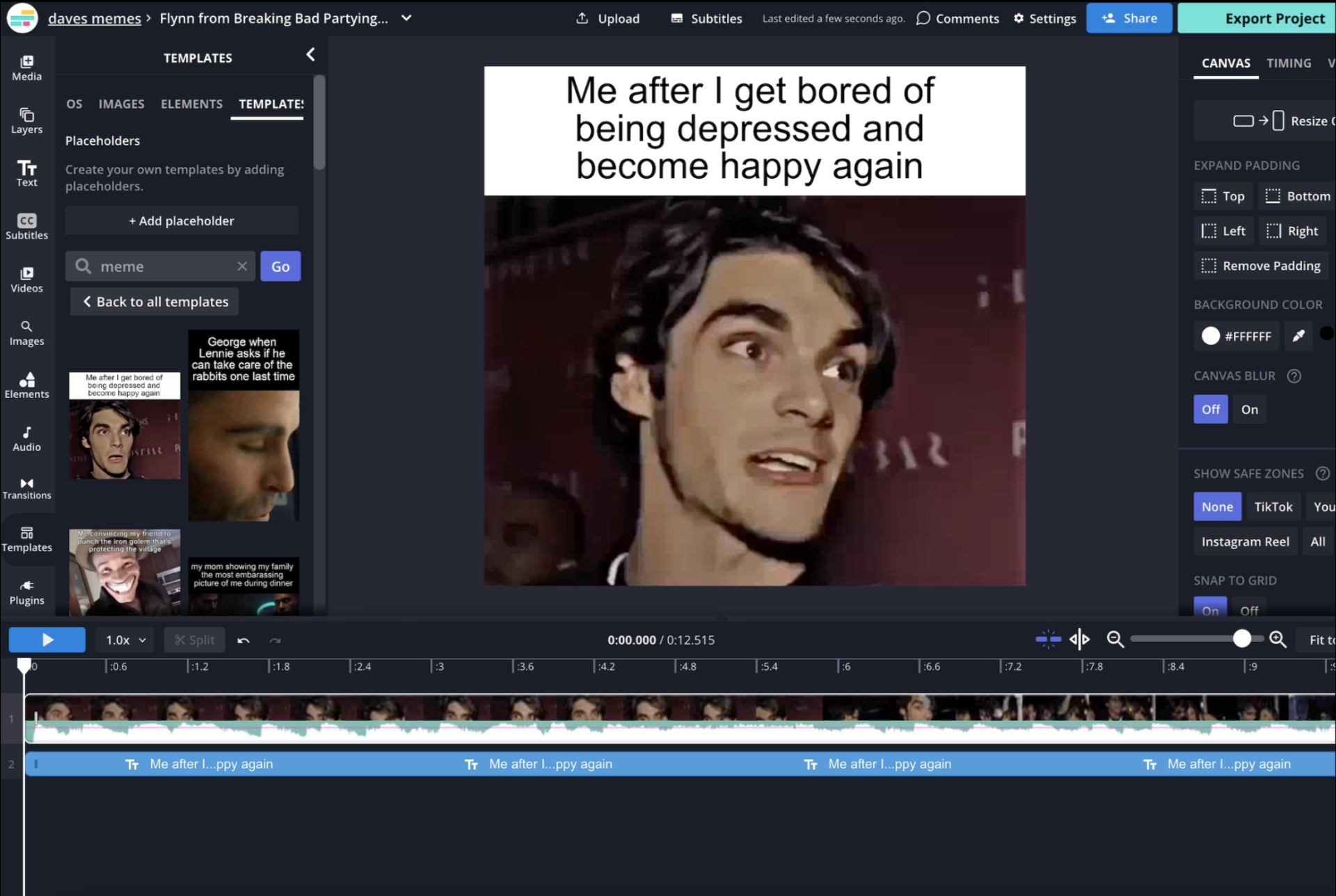Open the Subtitles sidebar panel
The height and width of the screenshot is (896, 1336).
point(26,226)
